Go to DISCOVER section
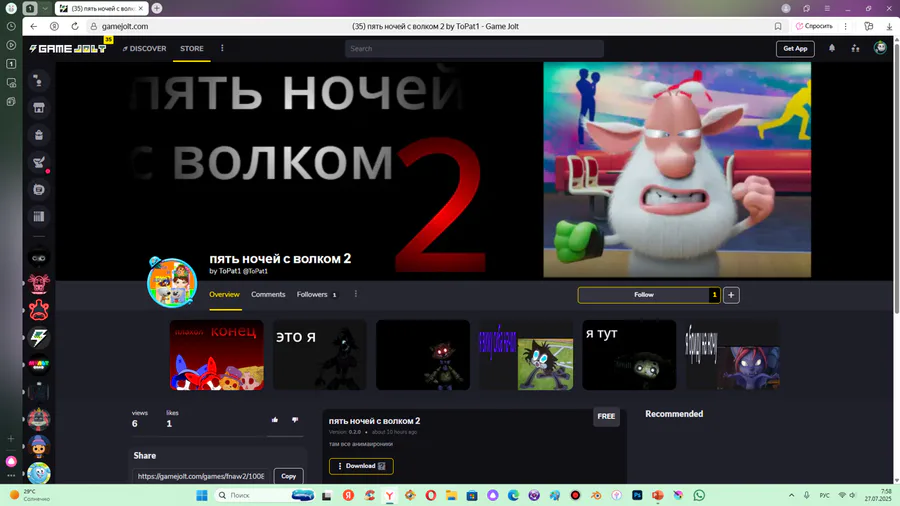 (x=144, y=49)
